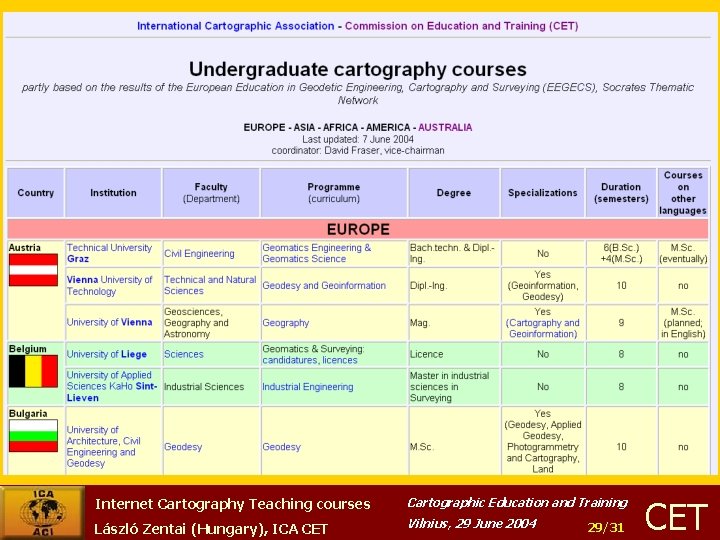Image resolution: width=720 pixels, height=540 pixels.
Task: Open Civil Engineering faculty link
Action: pyautogui.click(x=199, y=253)
